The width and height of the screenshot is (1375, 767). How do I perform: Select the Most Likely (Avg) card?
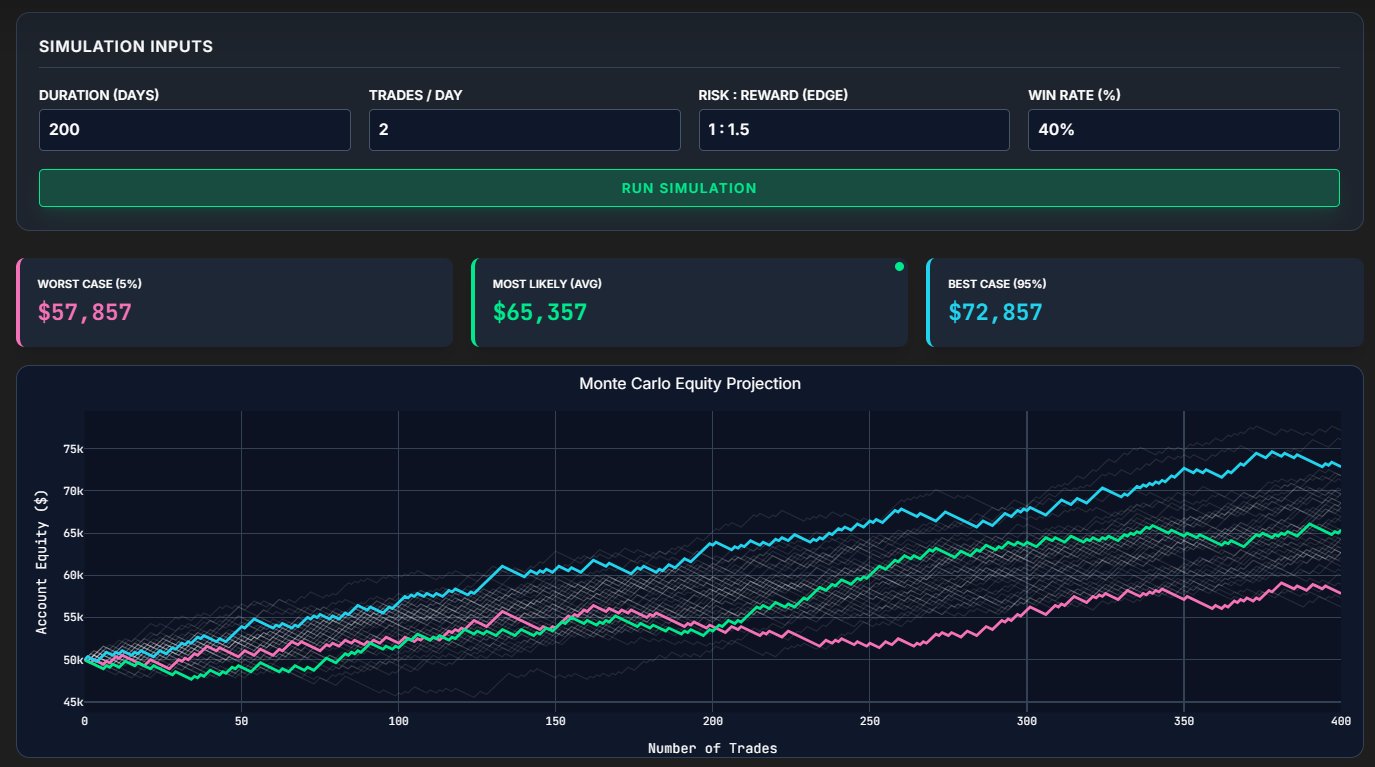(x=690, y=301)
